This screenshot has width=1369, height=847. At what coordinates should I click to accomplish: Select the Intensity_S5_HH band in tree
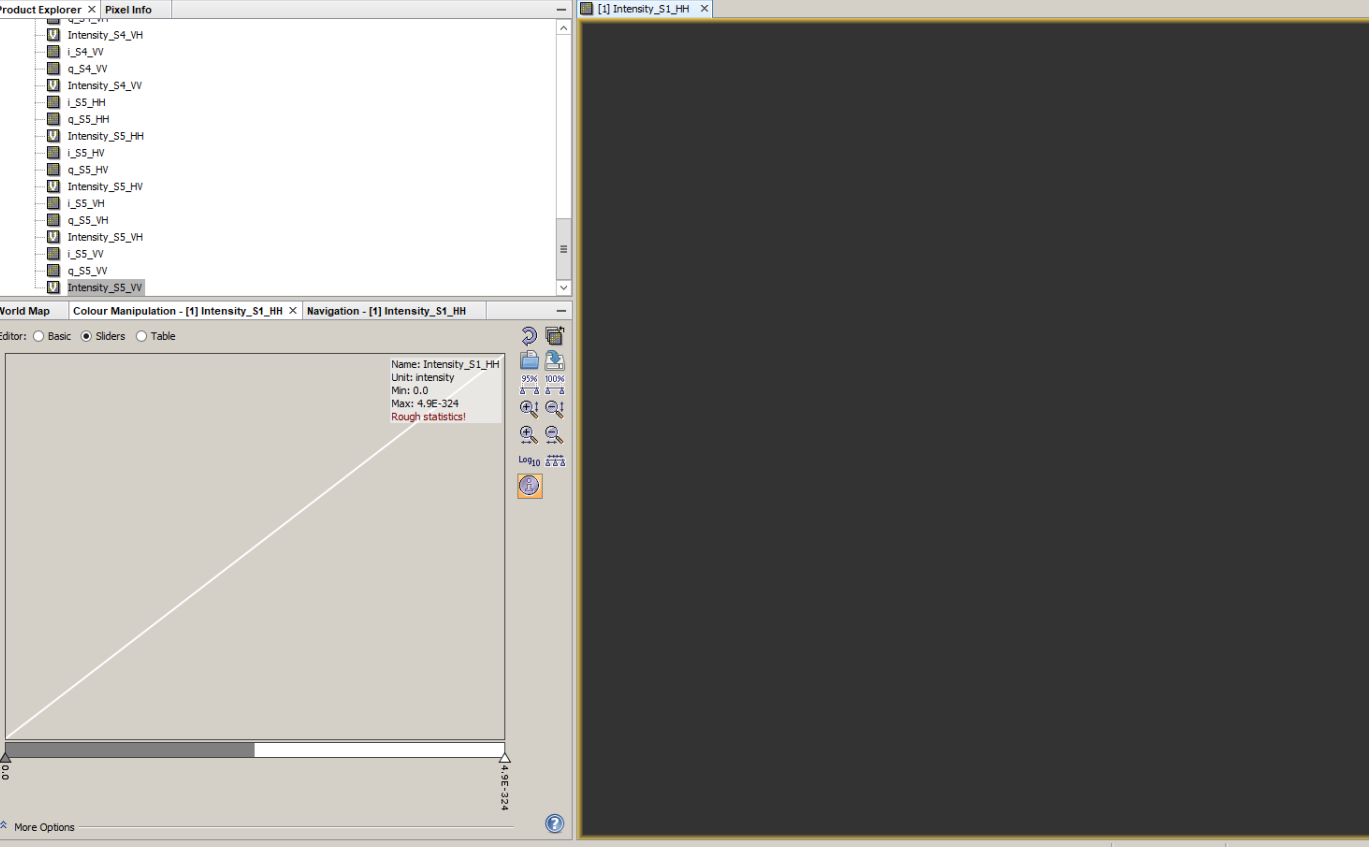coord(105,136)
